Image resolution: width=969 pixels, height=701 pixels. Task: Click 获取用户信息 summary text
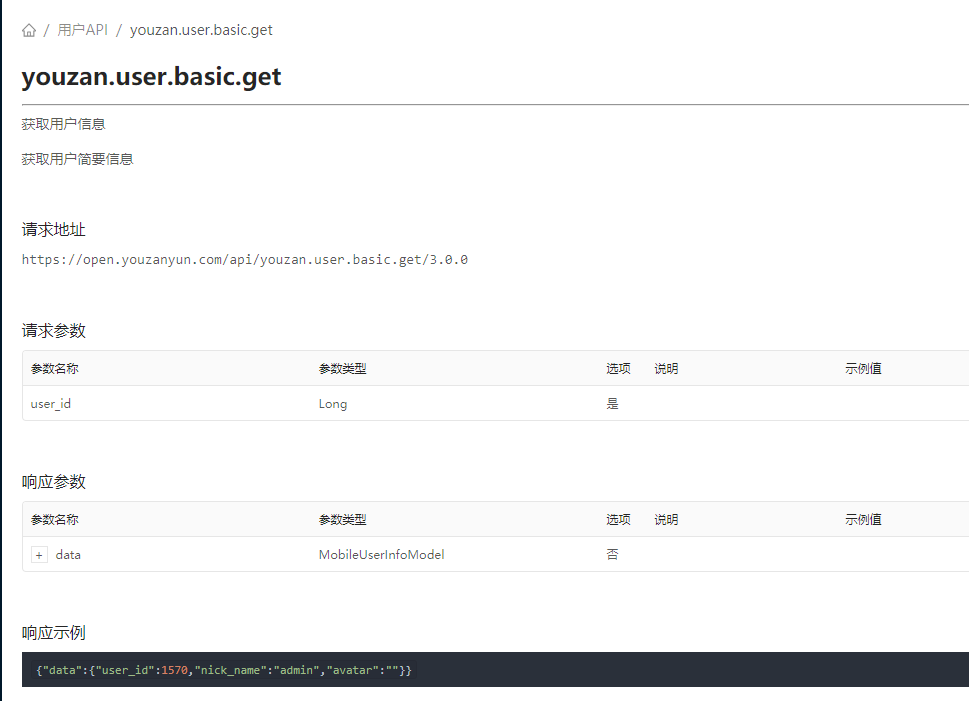tap(63, 124)
